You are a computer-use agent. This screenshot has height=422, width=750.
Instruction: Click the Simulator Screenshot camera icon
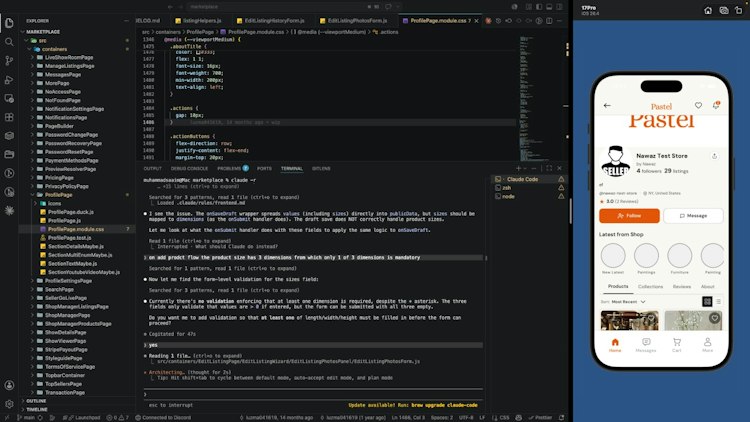click(x=724, y=11)
